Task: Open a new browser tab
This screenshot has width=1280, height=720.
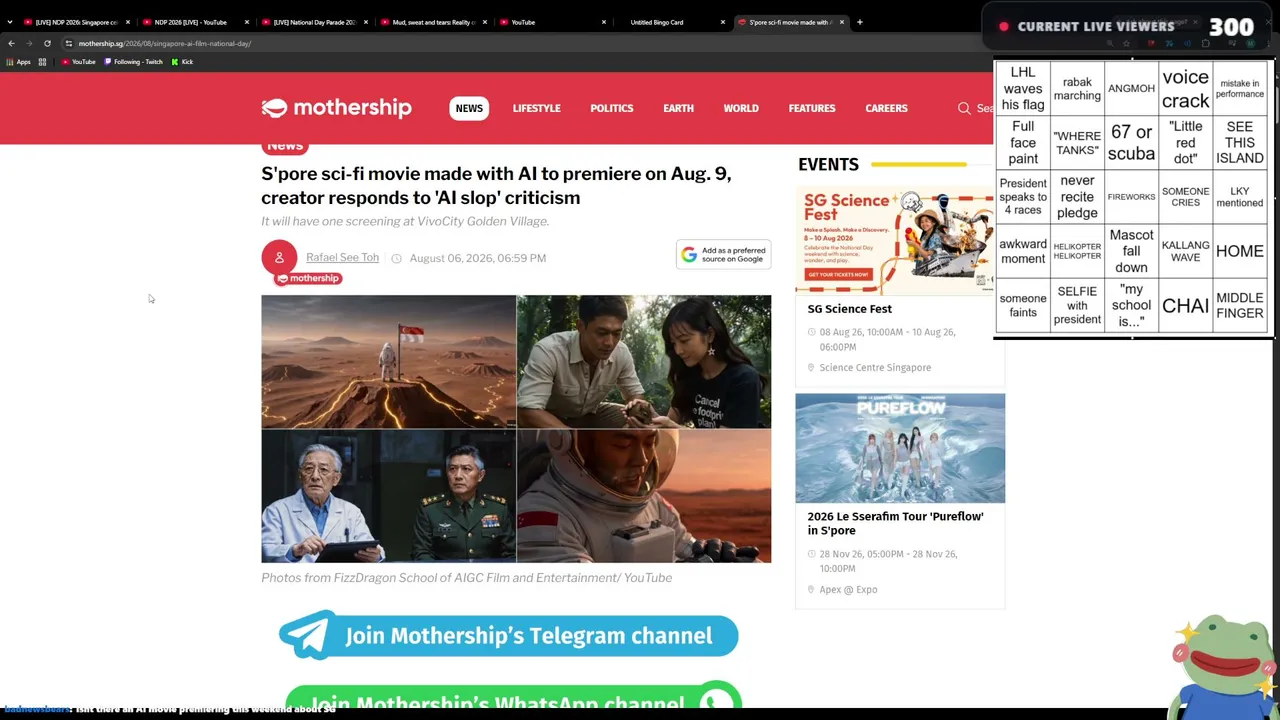Action: coord(859,22)
